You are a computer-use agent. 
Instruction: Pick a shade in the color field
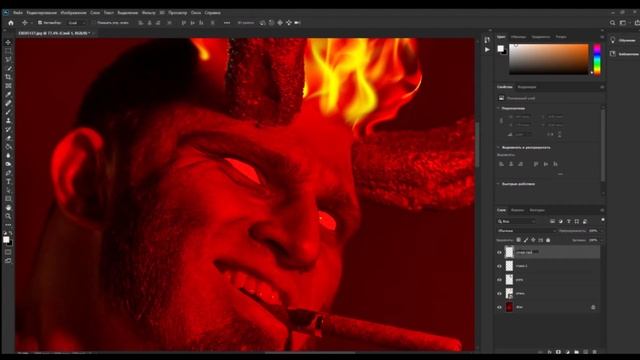coord(549,59)
